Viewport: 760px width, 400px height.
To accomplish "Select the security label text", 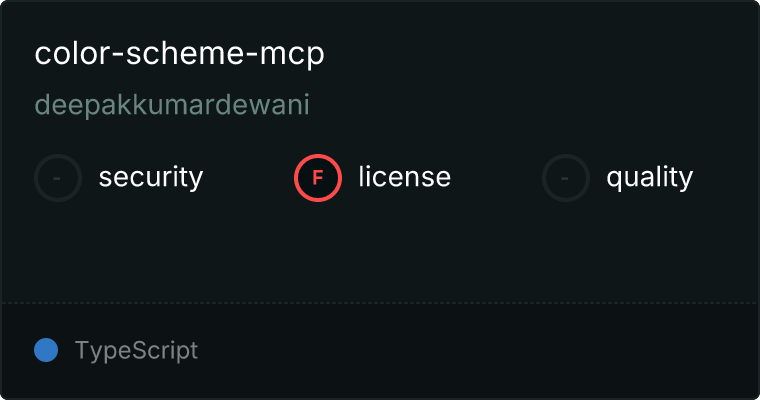I will point(151,177).
